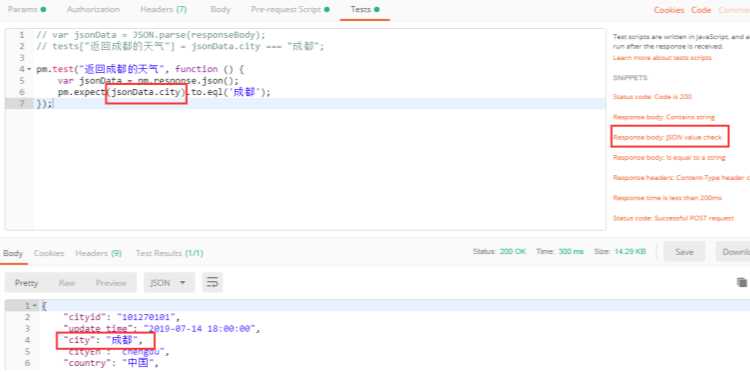Insert snippet Status code: Code is 200
Screen dimensions: 750x372
[652, 97]
